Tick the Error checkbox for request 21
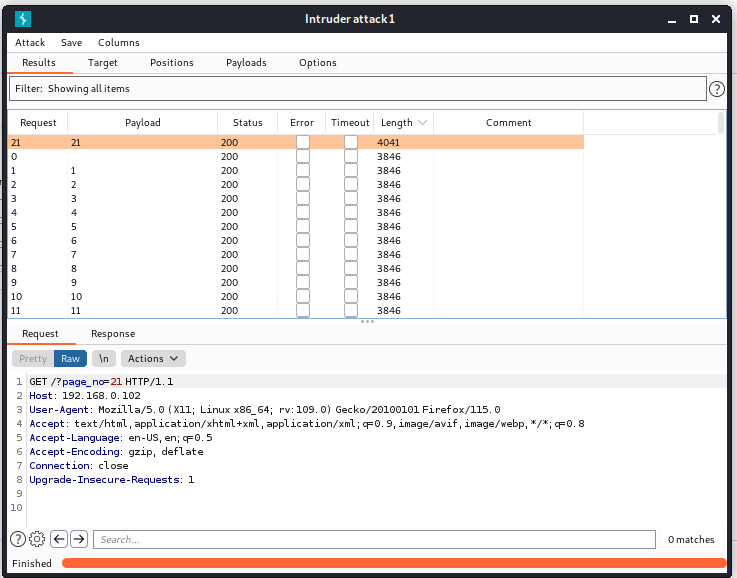Image resolution: width=737 pixels, height=578 pixels. click(303, 142)
